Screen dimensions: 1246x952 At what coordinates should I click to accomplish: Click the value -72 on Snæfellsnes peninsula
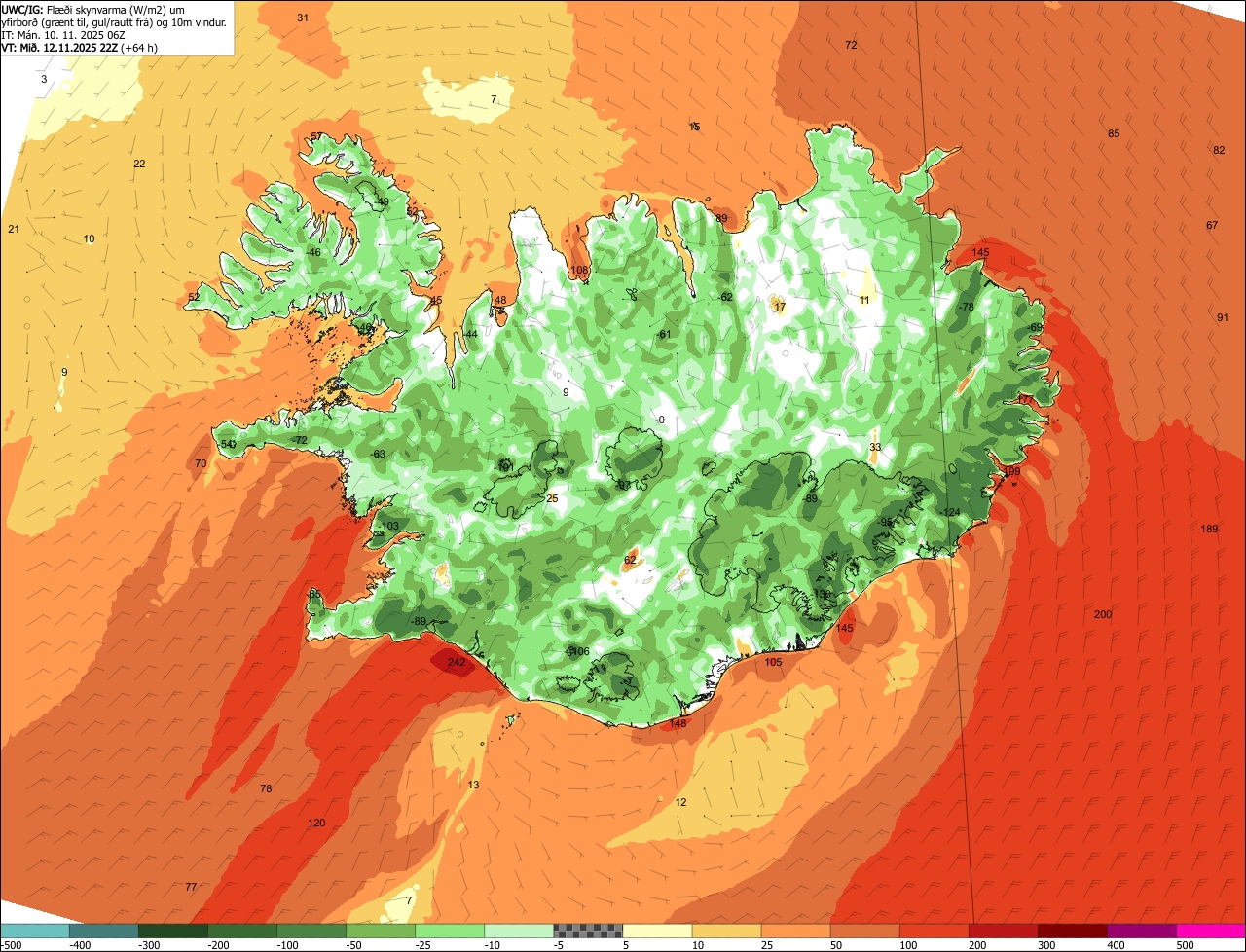(x=300, y=440)
